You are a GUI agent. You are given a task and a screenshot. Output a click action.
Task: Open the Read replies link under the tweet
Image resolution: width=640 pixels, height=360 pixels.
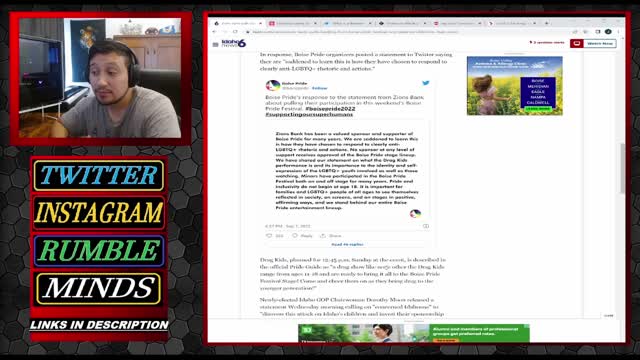tap(347, 244)
